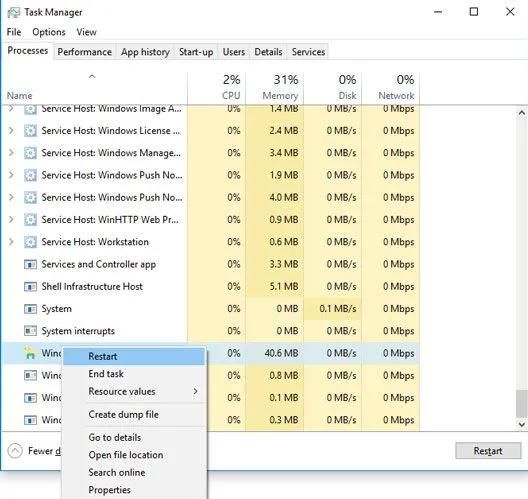
Task: Sort by the Disk column header
Action: click(x=332, y=88)
